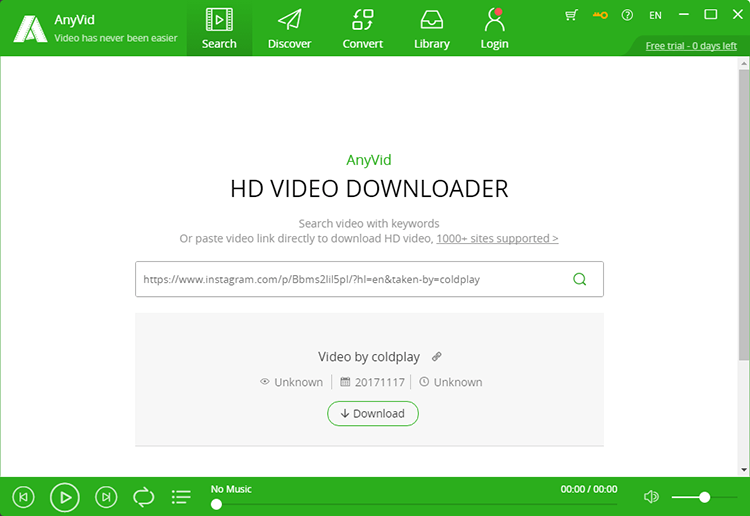Click the Free trial - 0 days left link
This screenshot has width=750, height=516.
(x=691, y=46)
